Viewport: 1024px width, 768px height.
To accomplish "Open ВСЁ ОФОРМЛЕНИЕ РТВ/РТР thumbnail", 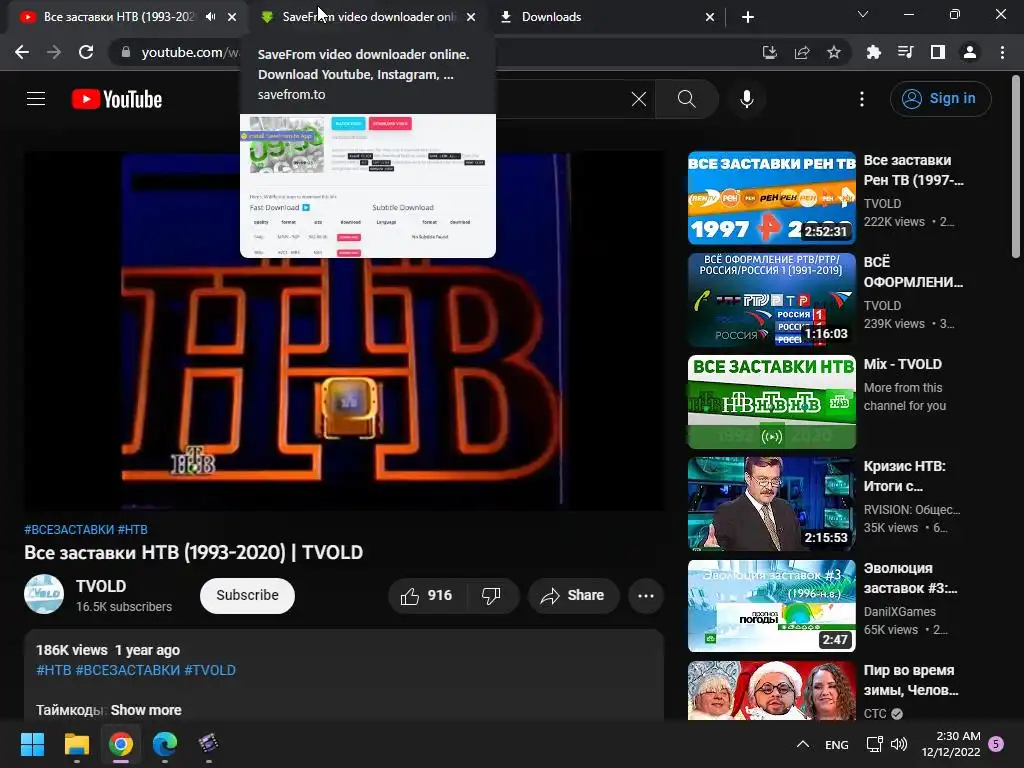I will pyautogui.click(x=771, y=300).
